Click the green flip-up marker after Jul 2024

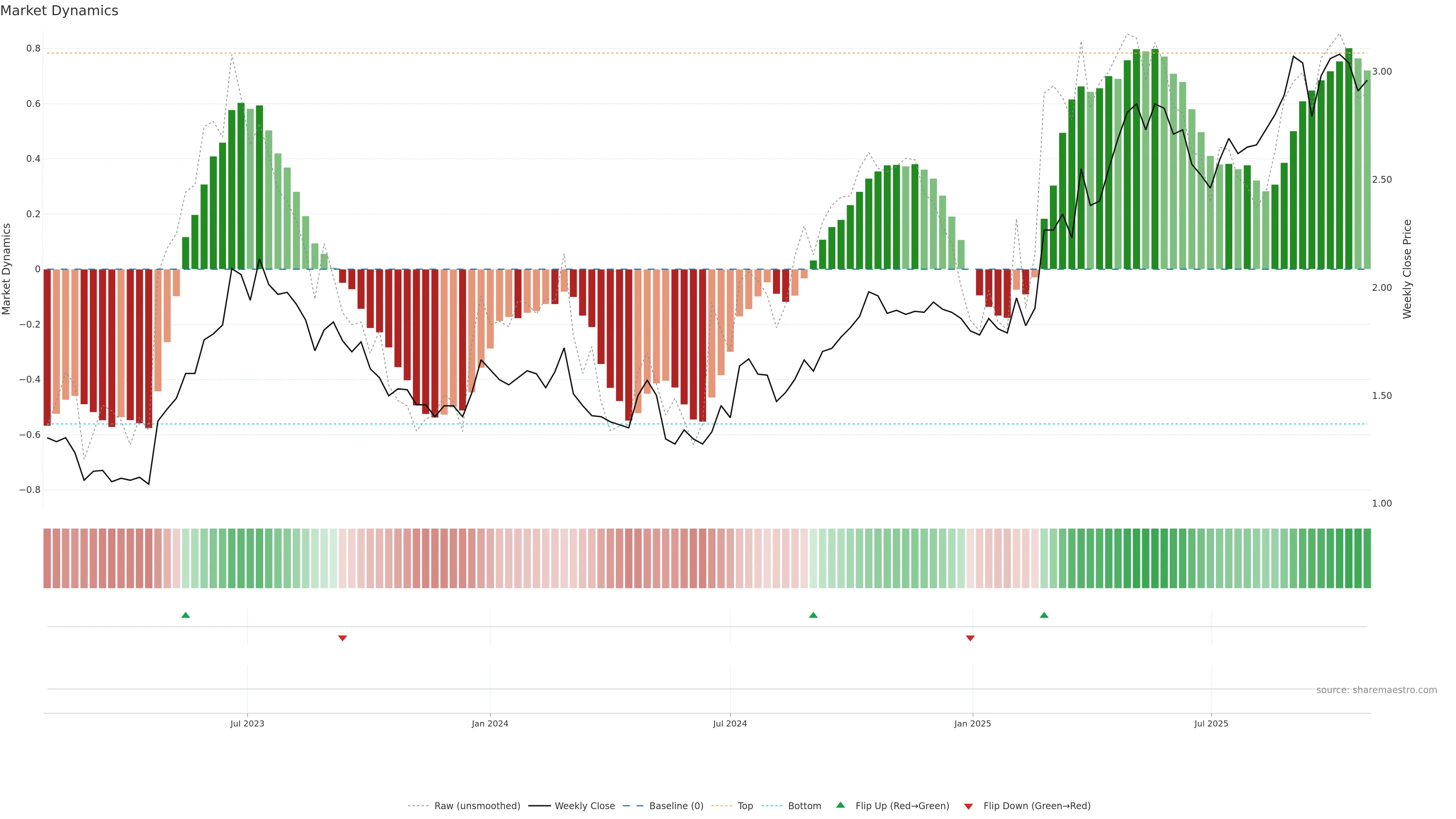pyautogui.click(x=813, y=615)
